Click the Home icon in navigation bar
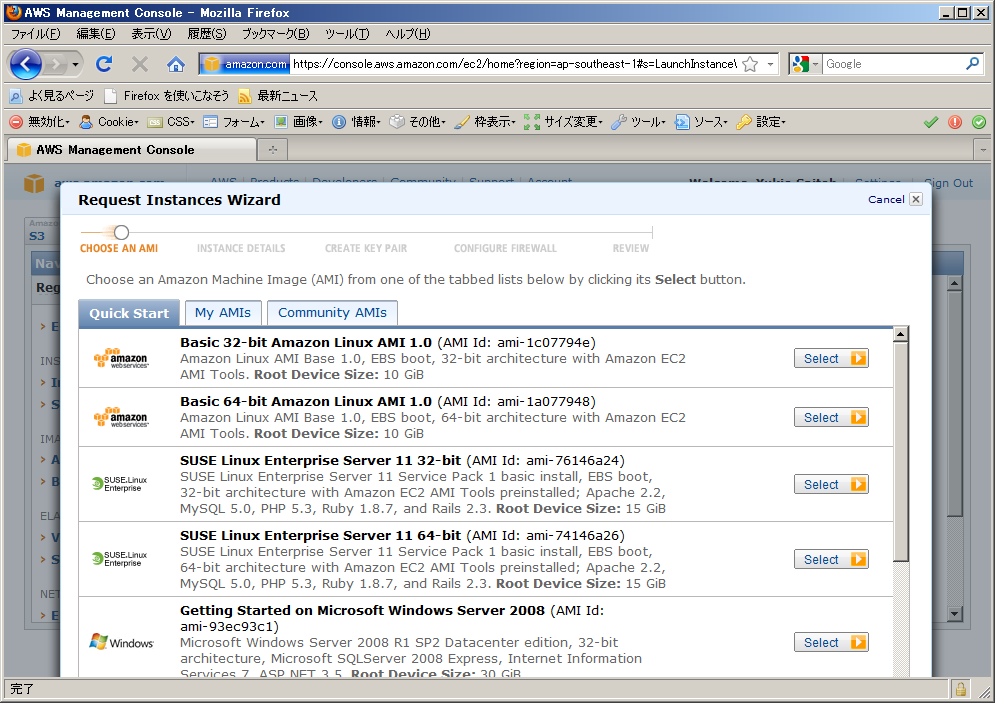Viewport: 995px width, 703px height. [175, 64]
